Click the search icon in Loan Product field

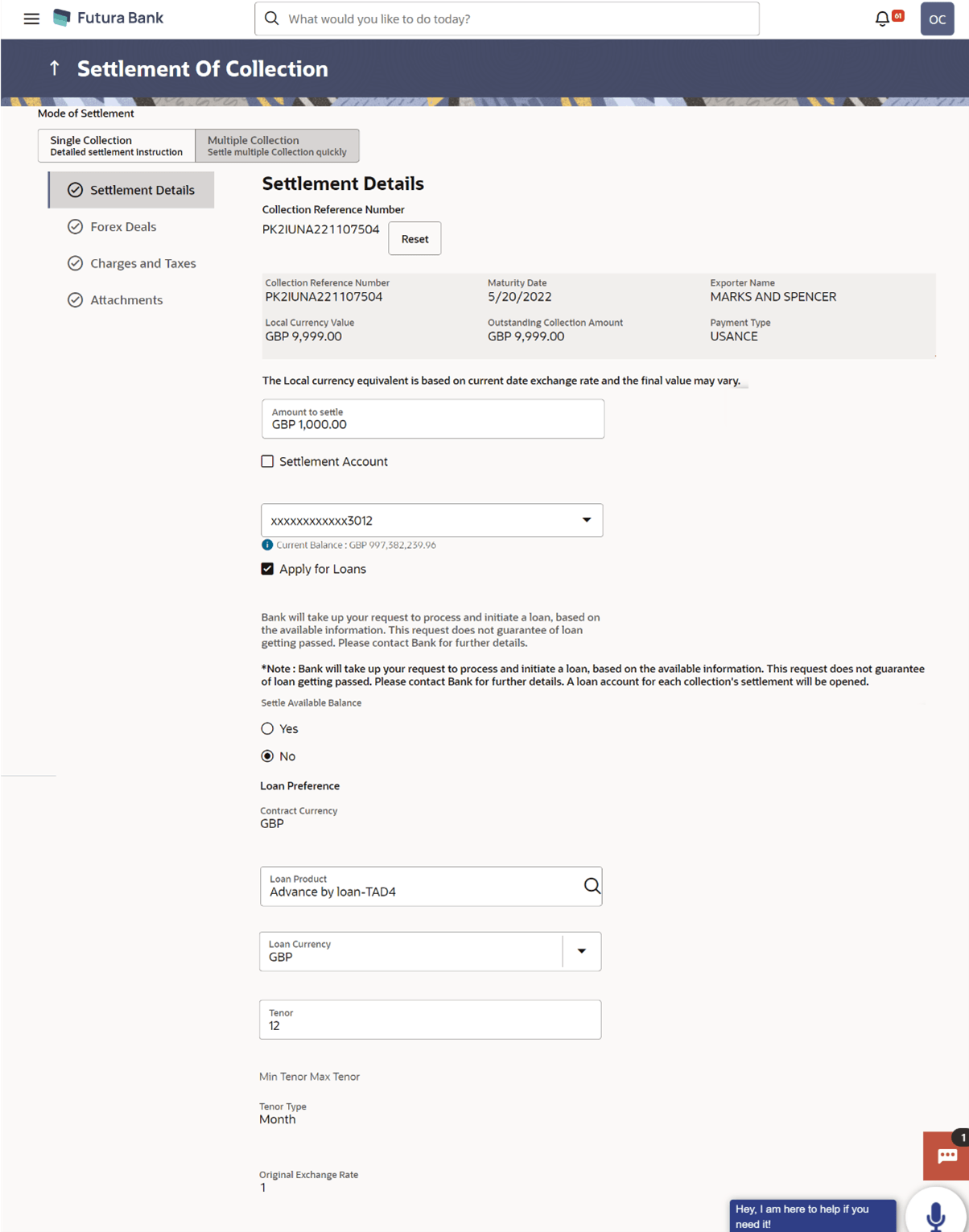(x=592, y=886)
